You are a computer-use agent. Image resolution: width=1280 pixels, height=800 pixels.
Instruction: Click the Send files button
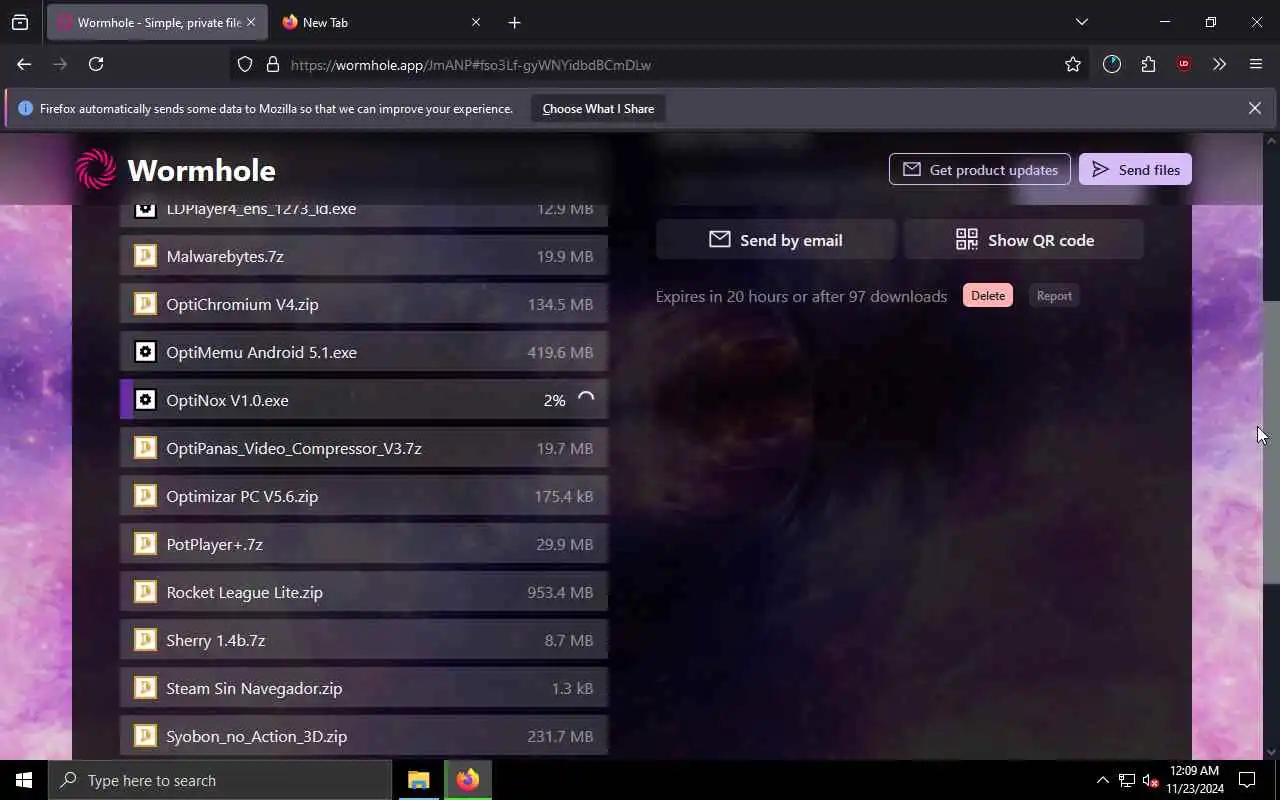point(1135,169)
